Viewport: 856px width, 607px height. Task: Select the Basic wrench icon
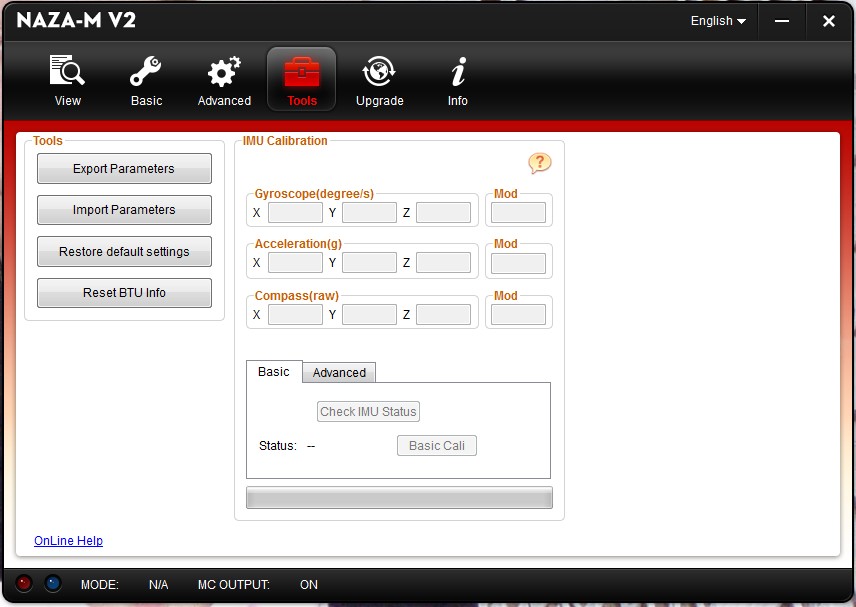coord(146,73)
